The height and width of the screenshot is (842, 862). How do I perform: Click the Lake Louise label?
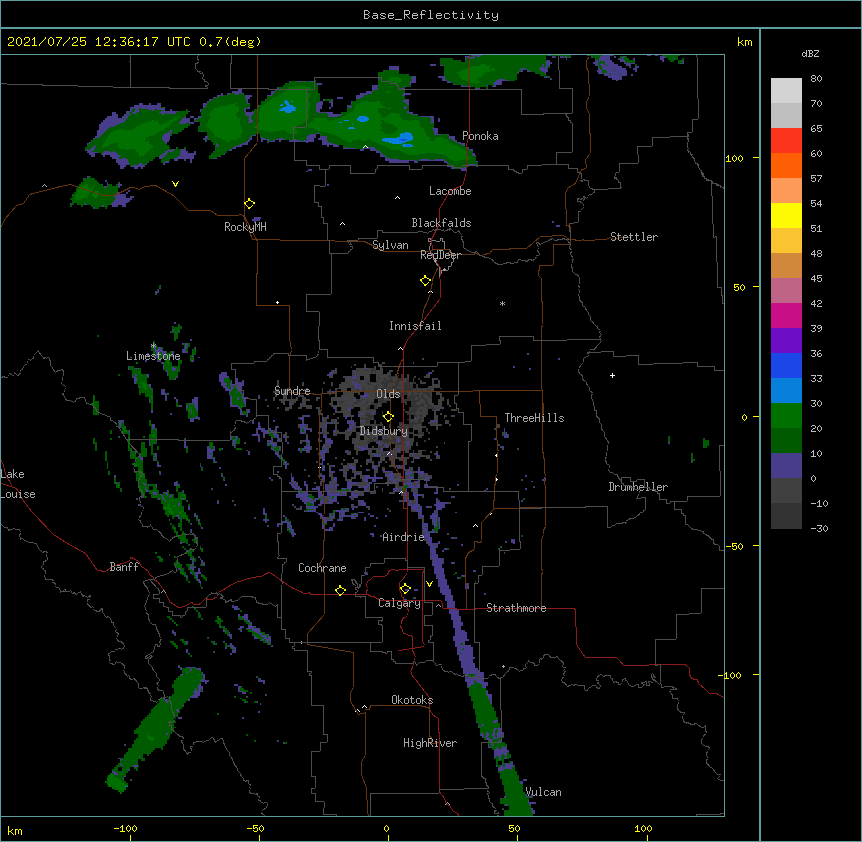[x=18, y=484]
